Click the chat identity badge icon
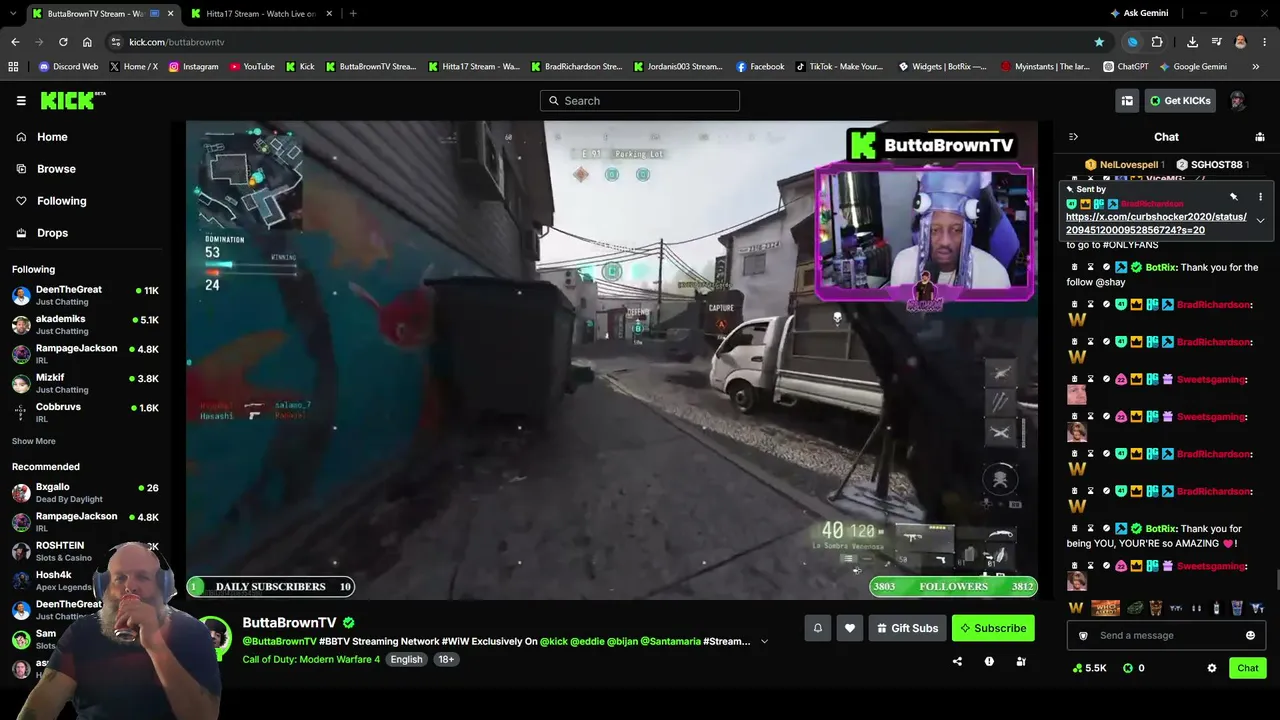The height and width of the screenshot is (720, 1280). [x=1082, y=635]
